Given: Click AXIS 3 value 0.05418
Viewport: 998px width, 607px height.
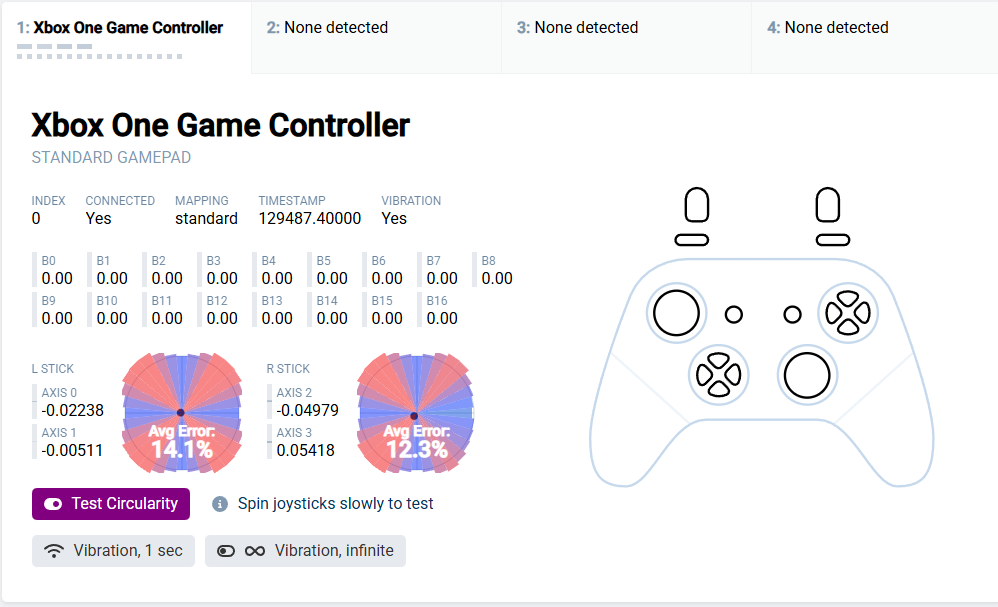Looking at the screenshot, I should tap(306, 450).
